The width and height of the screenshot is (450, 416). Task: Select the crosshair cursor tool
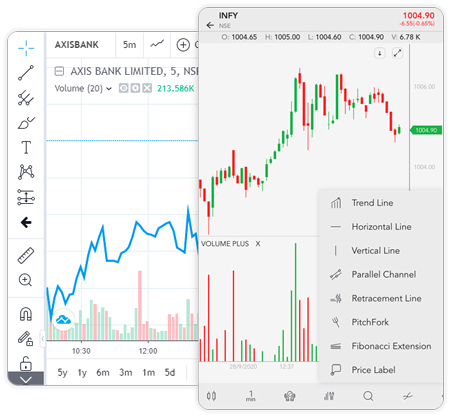tap(26, 48)
